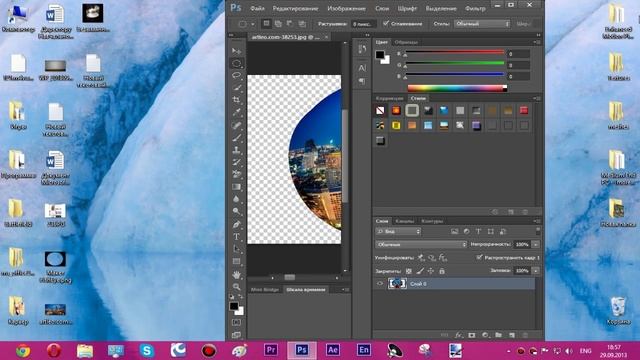Toggle Quick Mask mode
This screenshot has height=360, width=640.
click(x=236, y=322)
